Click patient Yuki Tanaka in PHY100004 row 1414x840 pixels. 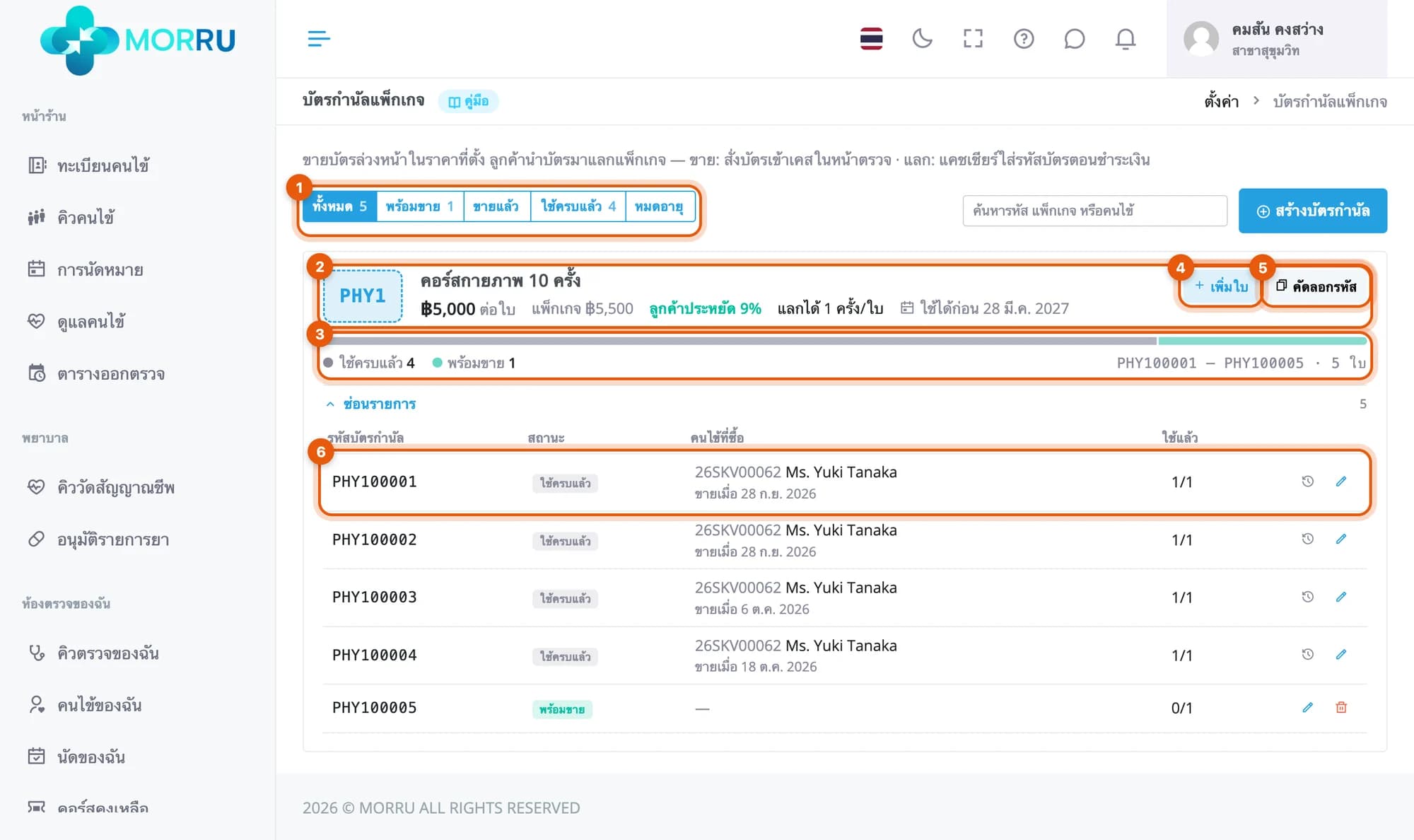841,646
